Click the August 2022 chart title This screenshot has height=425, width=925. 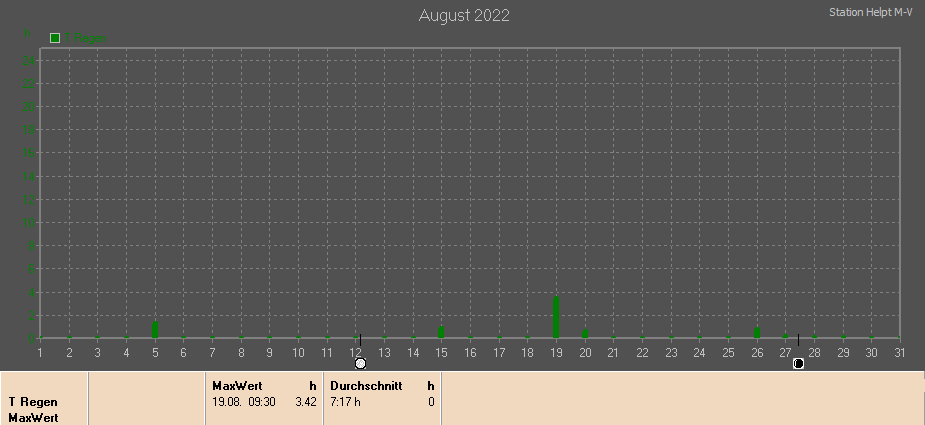click(x=464, y=15)
